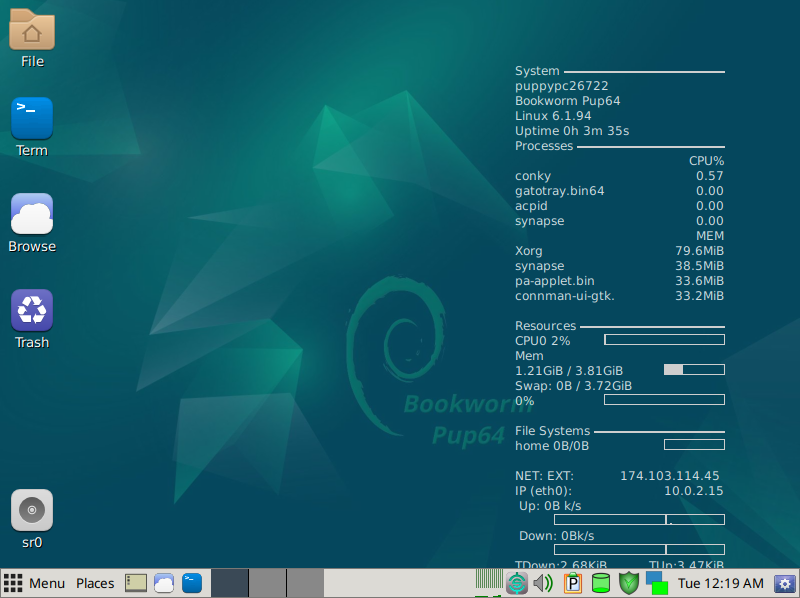Viewport: 800px width, 598px height.
Task: Click the pa-applet.bin process row
Action: pyautogui.click(x=619, y=281)
